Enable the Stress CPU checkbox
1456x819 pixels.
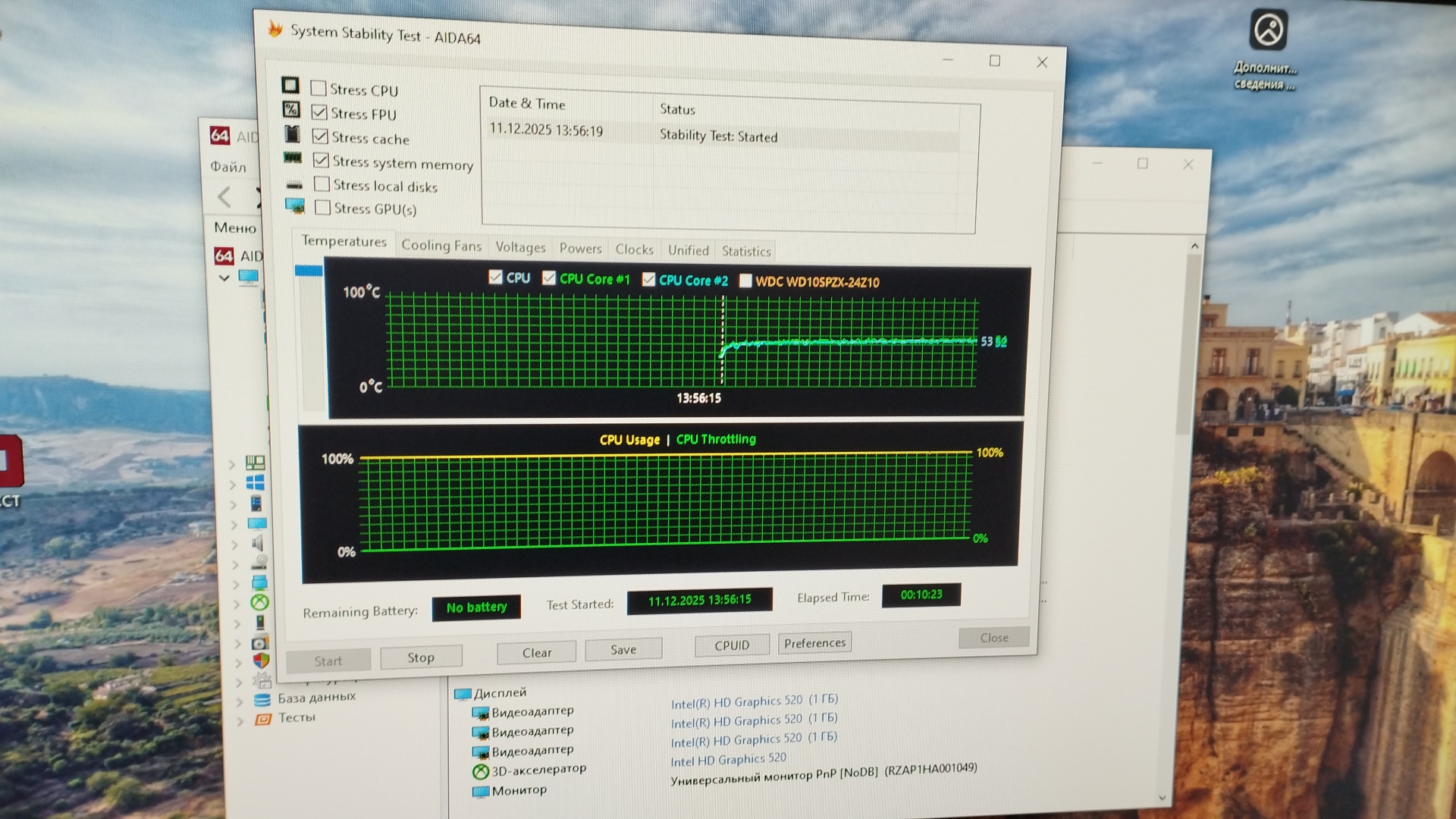pos(318,89)
